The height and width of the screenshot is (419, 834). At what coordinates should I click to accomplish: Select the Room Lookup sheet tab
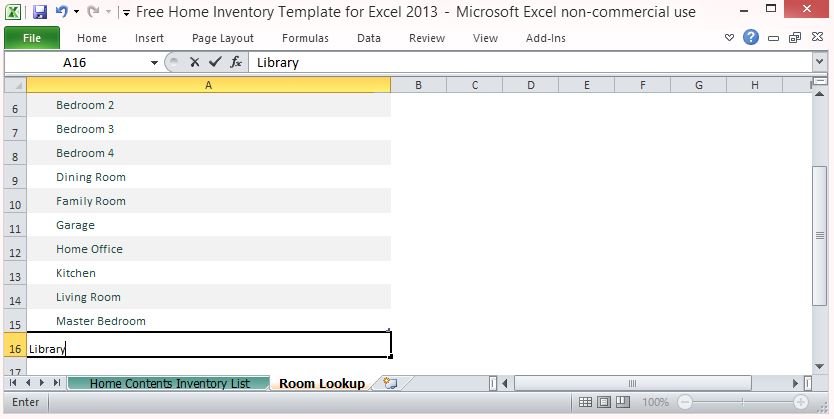322,383
